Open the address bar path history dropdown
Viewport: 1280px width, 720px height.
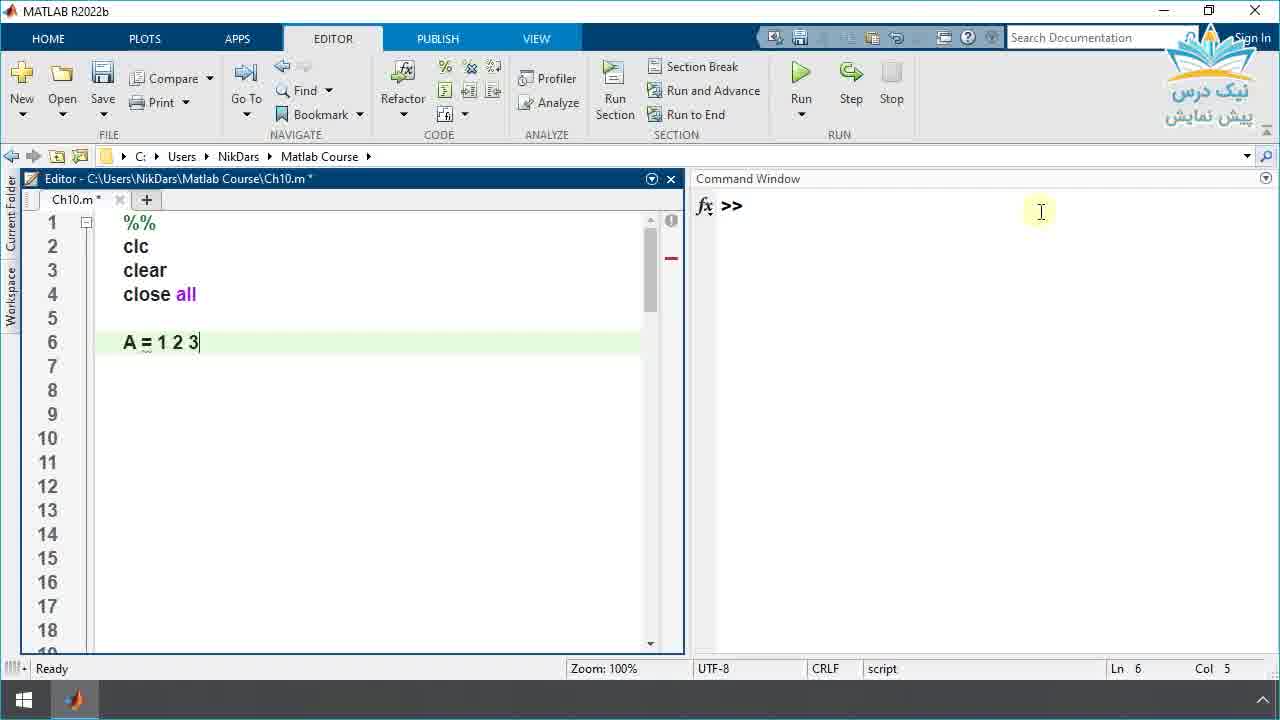(x=1247, y=156)
